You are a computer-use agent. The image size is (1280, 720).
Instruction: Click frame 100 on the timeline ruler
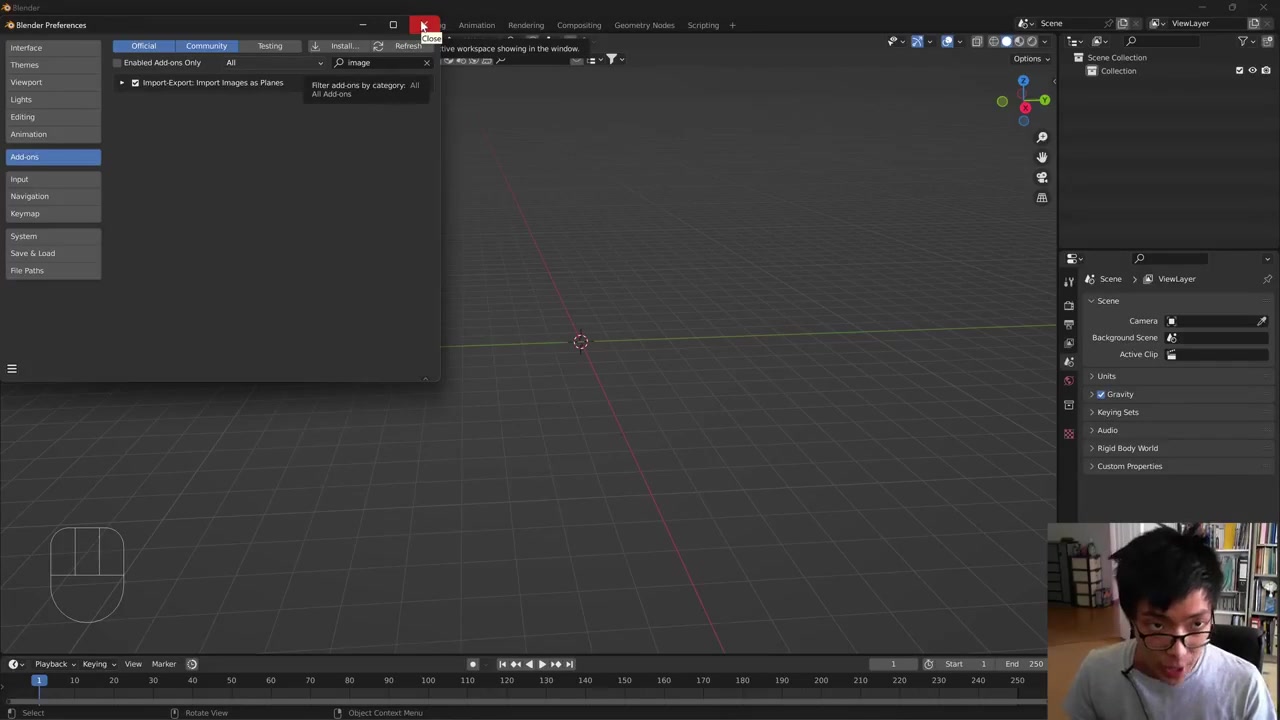[x=428, y=681]
